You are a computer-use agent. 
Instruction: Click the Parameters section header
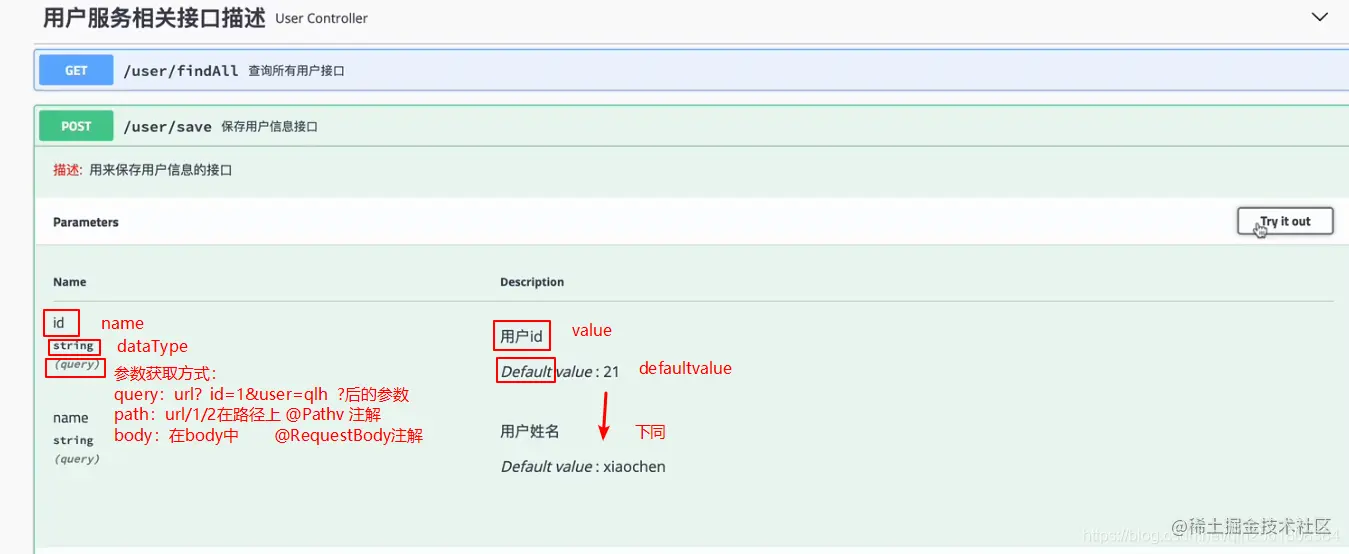click(x=86, y=222)
